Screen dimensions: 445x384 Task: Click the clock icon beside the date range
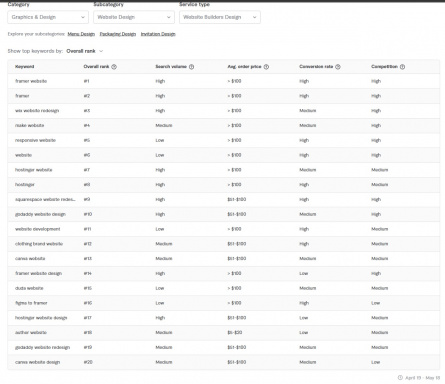tap(400, 378)
